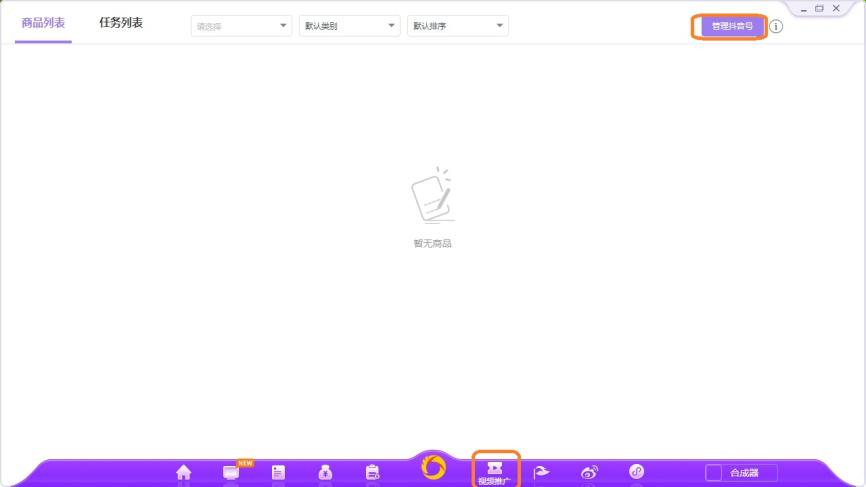The width and height of the screenshot is (866, 487).
Task: Click the 管理抖音号 button
Action: point(732,26)
